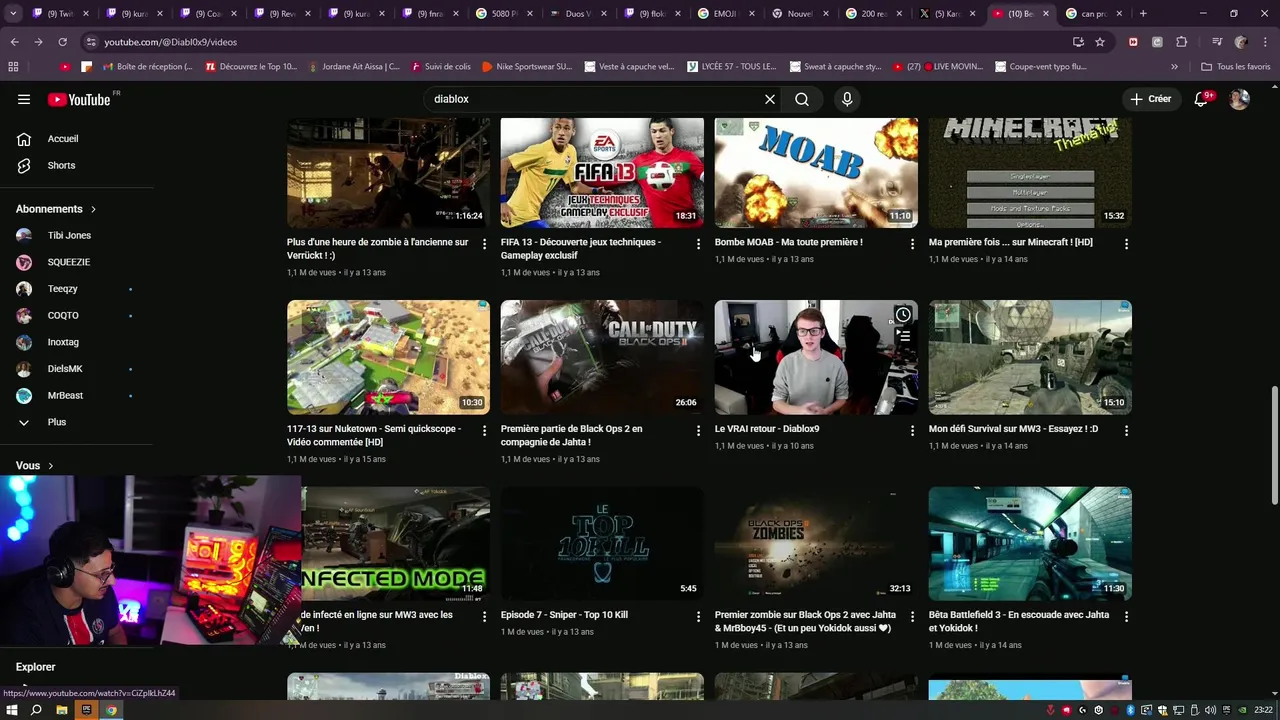Viewport: 1280px width, 720px height.
Task: Open options for MW3 Survival video
Action: click(x=1126, y=431)
